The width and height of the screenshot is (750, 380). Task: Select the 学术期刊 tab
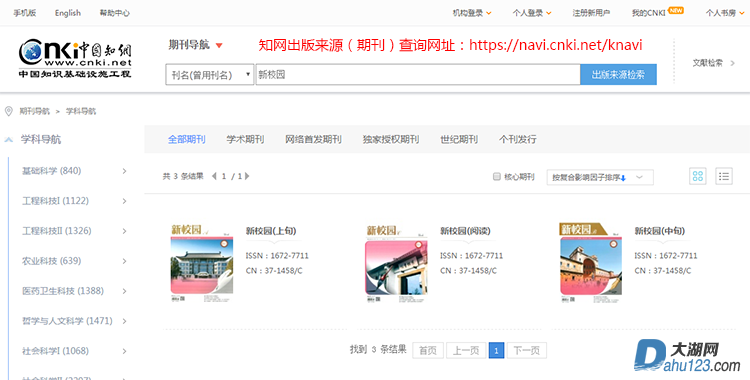(x=245, y=139)
